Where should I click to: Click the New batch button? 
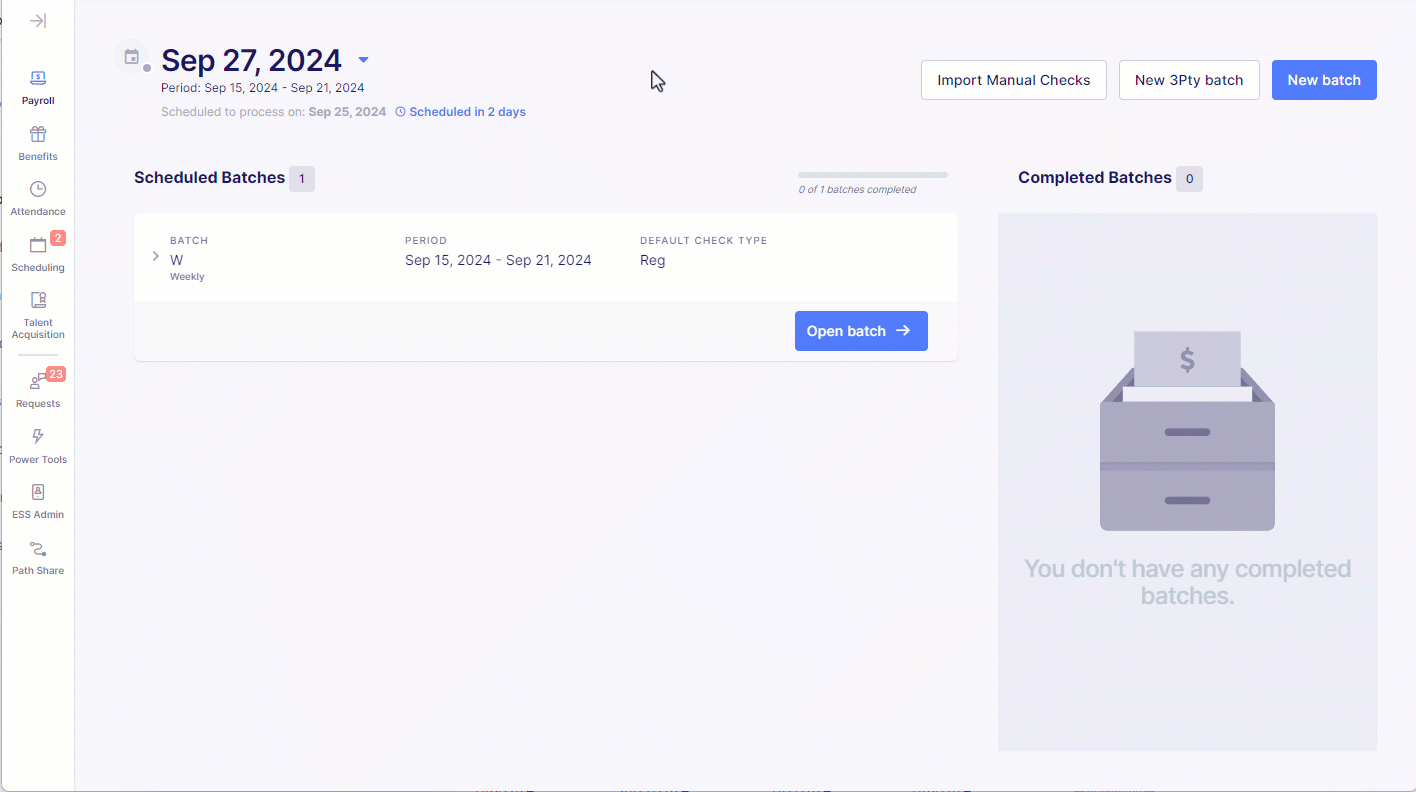(x=1324, y=80)
